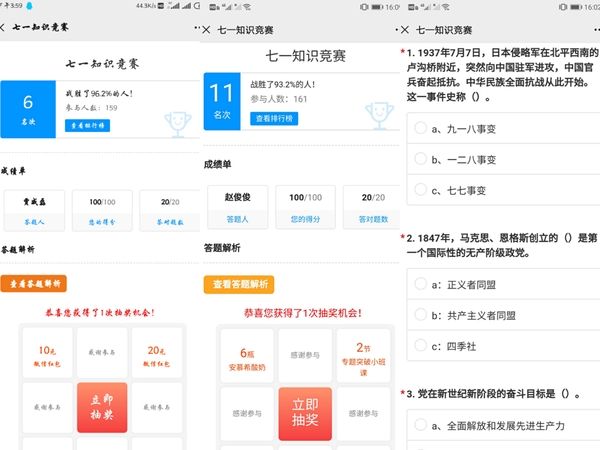Click the blue rank 6 名次 badge

(28, 109)
